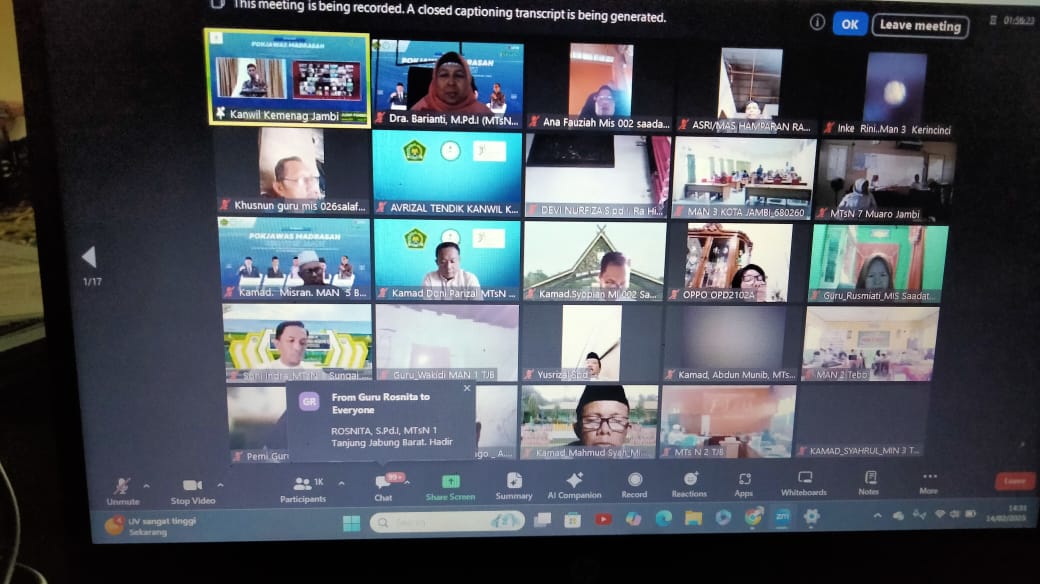Open the Reactions menu
The height and width of the screenshot is (584, 1040).
coord(689,482)
